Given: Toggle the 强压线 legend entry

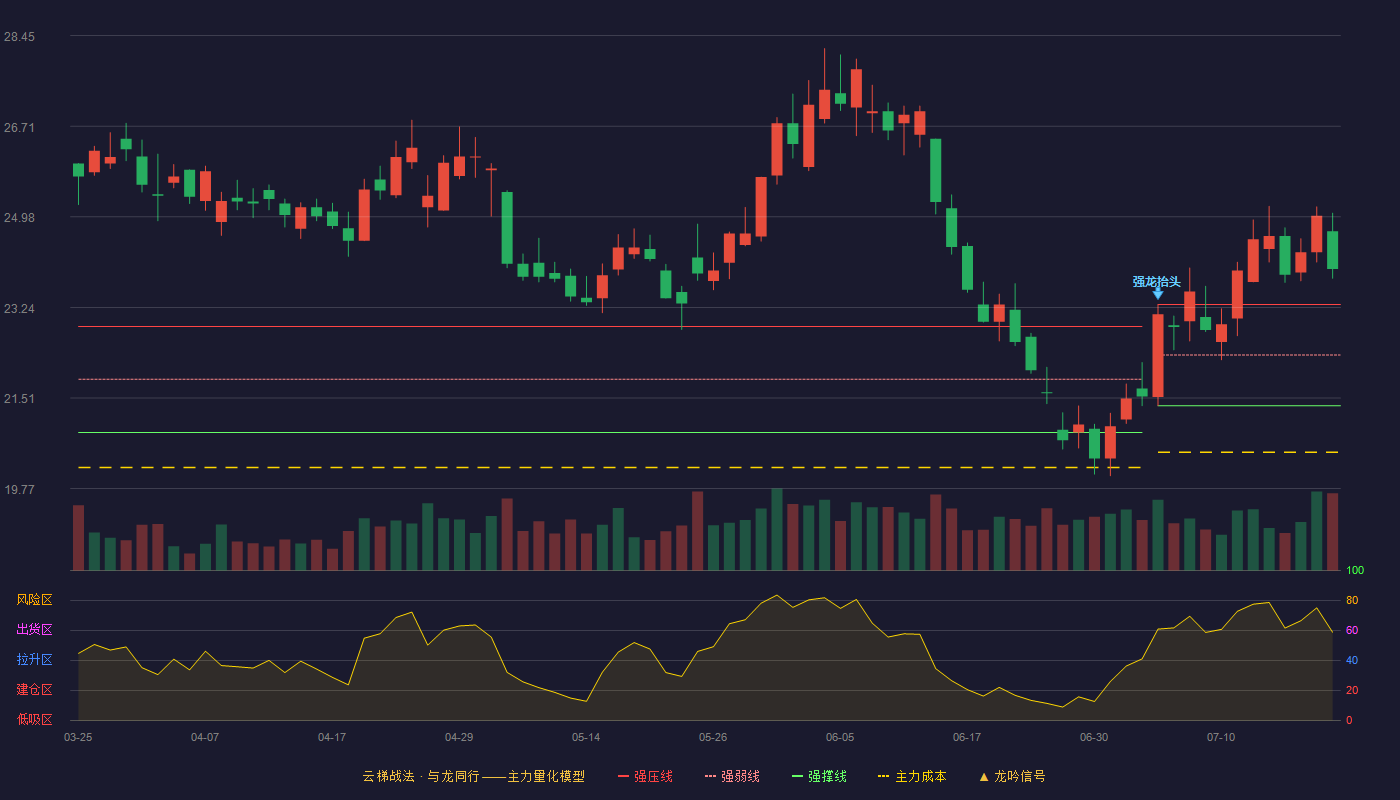Looking at the screenshot, I should pyautogui.click(x=645, y=776).
